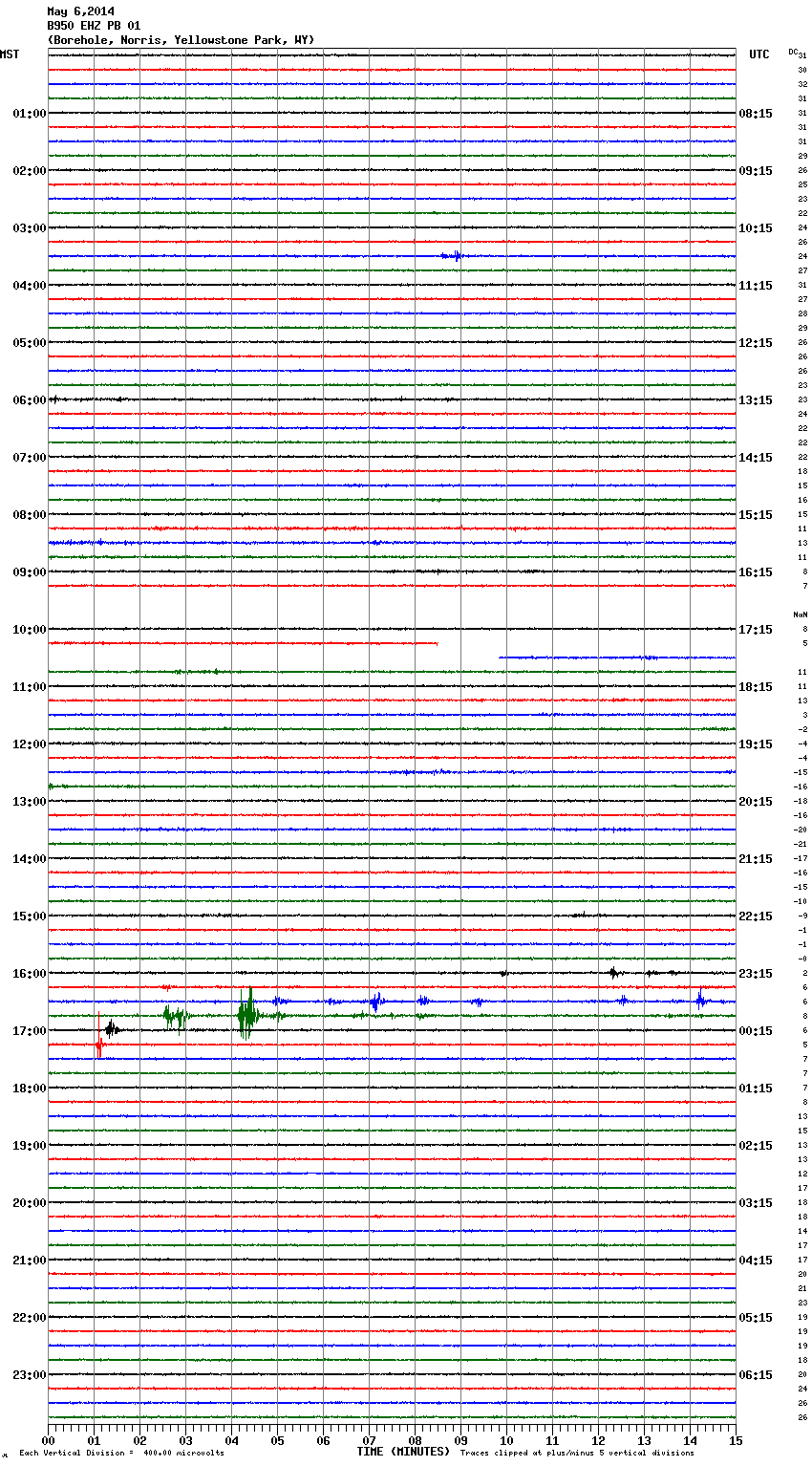Click the 17:00 MST hour label
812x1466 pixels.
click(x=29, y=1031)
